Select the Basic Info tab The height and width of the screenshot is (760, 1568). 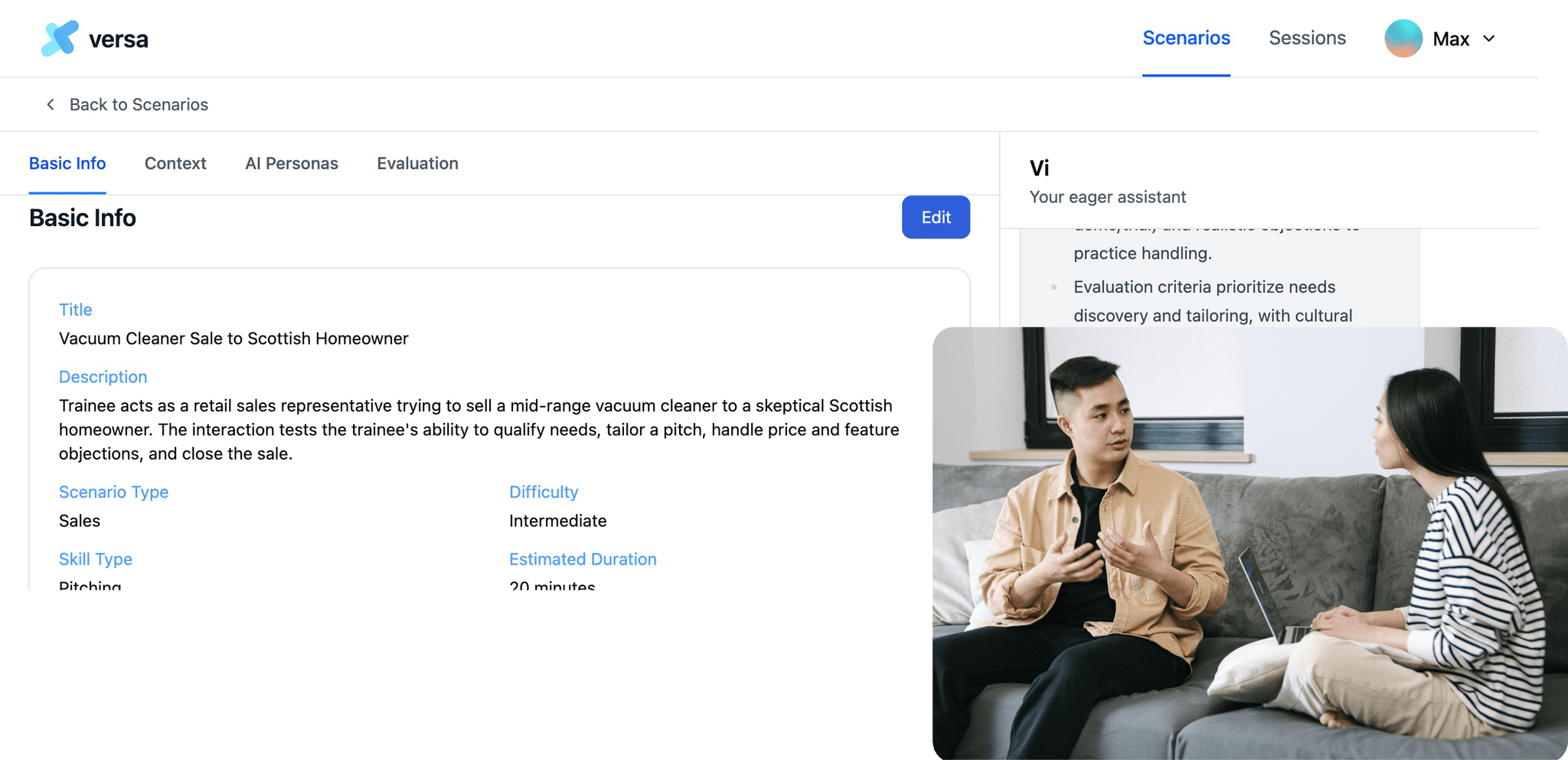click(67, 163)
